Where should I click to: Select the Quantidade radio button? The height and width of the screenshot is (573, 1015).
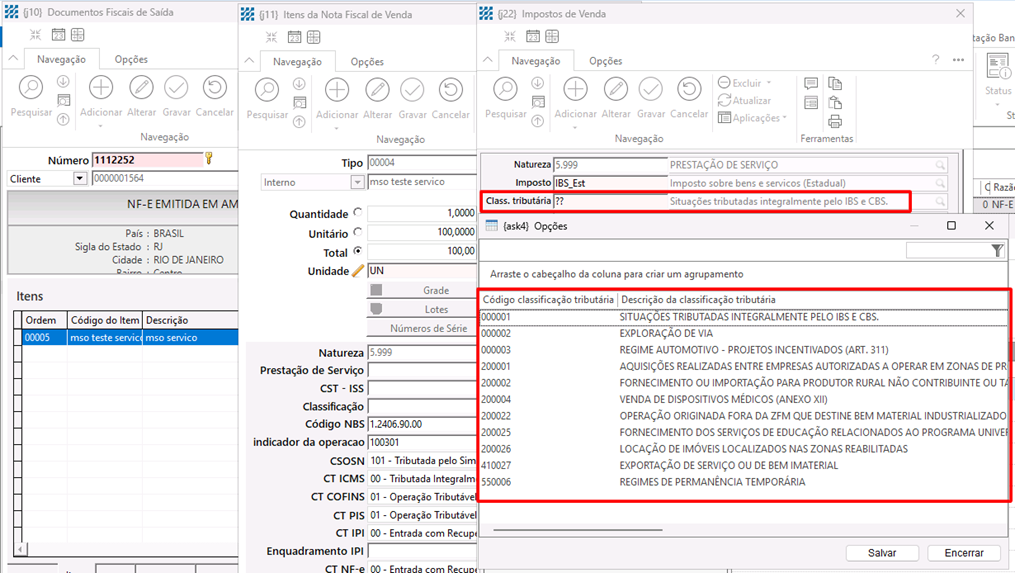[358, 213]
